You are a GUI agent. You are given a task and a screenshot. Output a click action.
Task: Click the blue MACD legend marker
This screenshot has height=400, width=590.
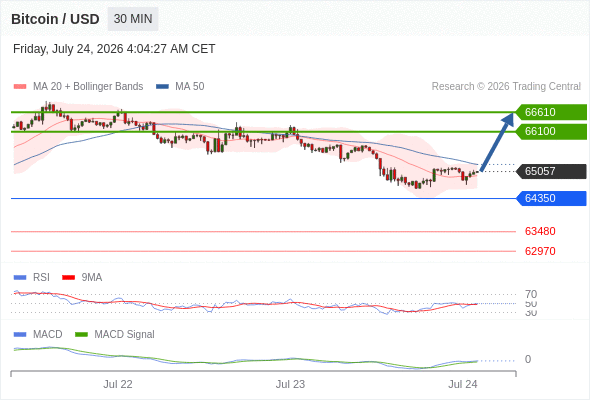pos(20,335)
